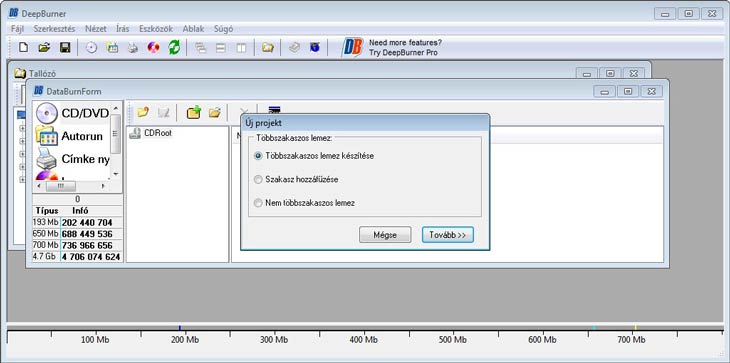
Task: Click the green refresh arrows icon
Action: pos(174,47)
